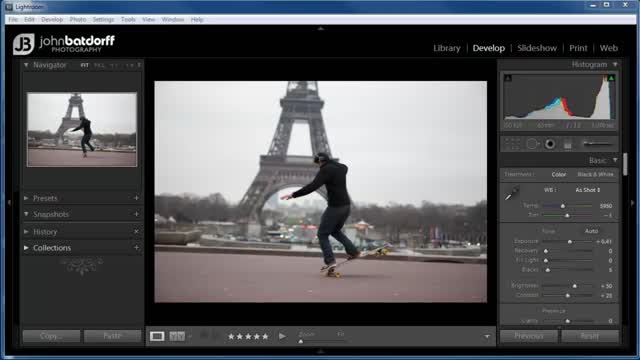Play the impromptu slideshow
This screenshot has width=640, height=360.
pyautogui.click(x=282, y=336)
